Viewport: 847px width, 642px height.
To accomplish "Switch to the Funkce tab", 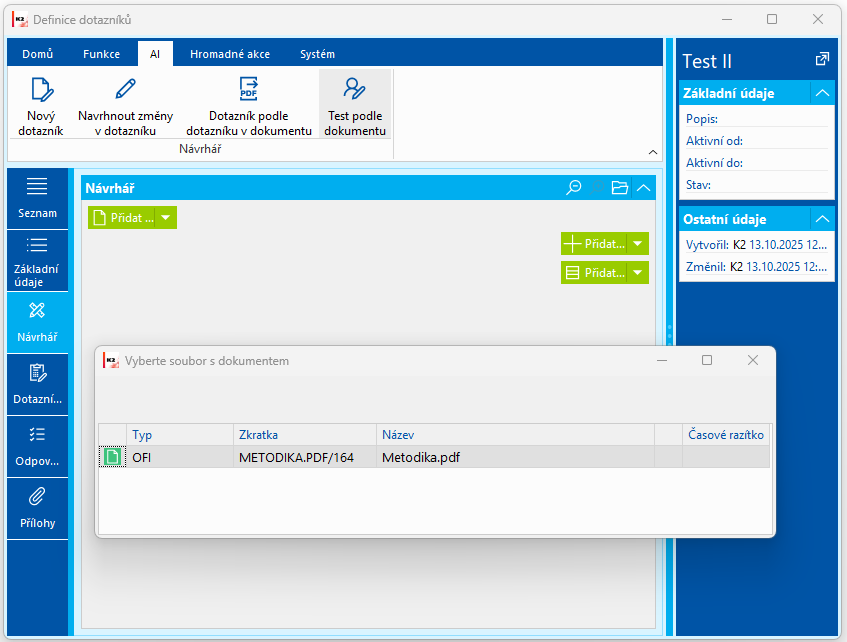I will [102, 54].
